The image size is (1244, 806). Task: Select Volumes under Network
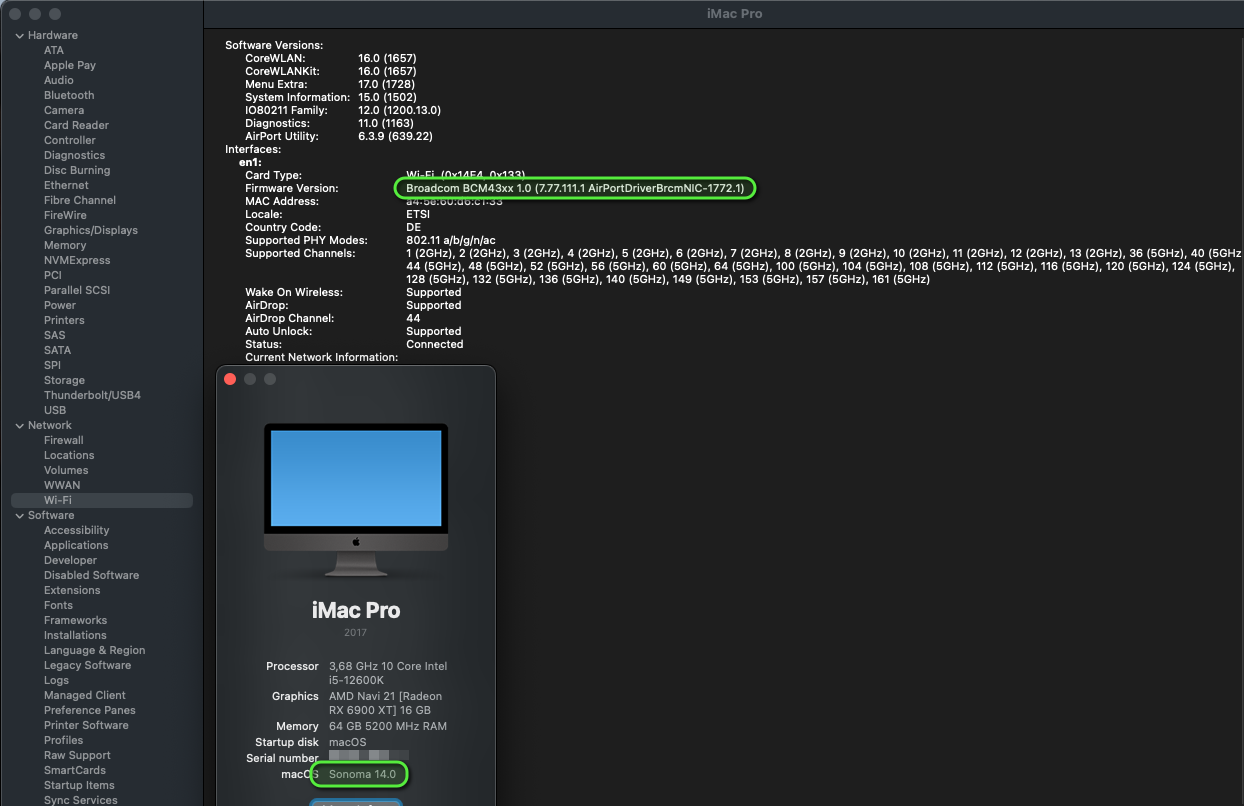click(x=66, y=470)
